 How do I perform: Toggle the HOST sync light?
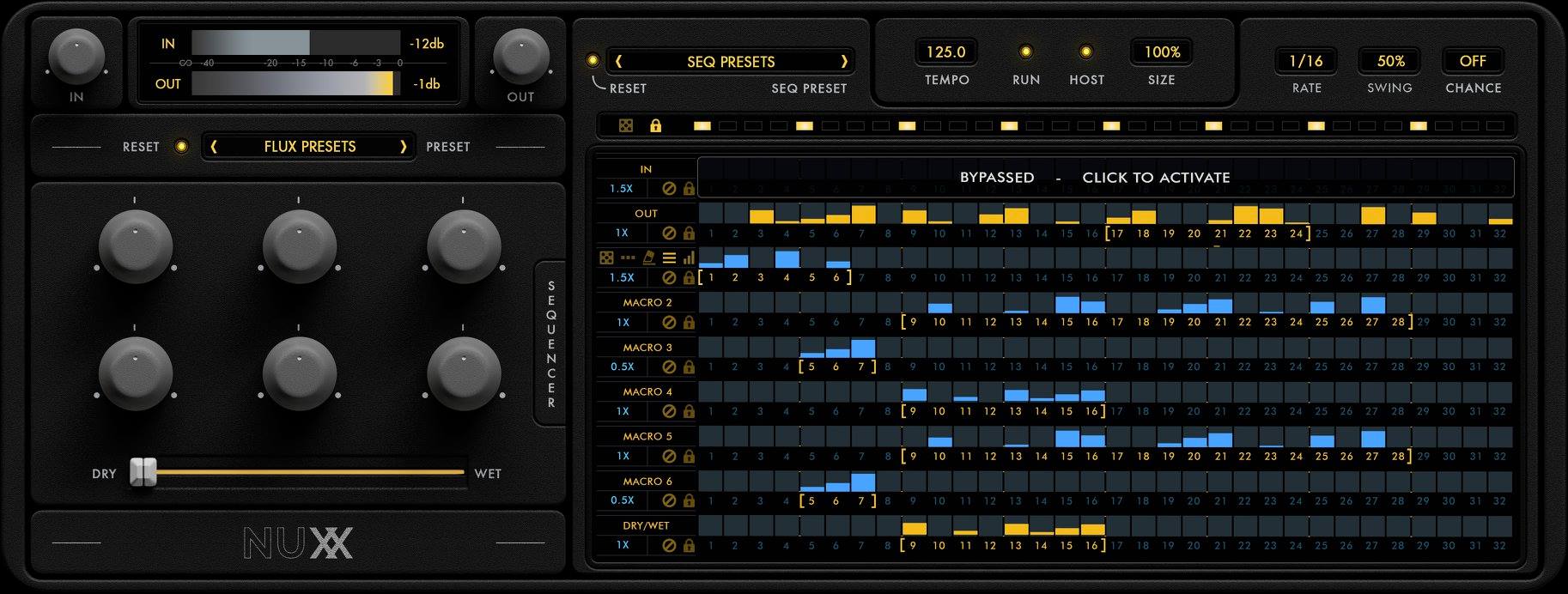pyautogui.click(x=1085, y=52)
